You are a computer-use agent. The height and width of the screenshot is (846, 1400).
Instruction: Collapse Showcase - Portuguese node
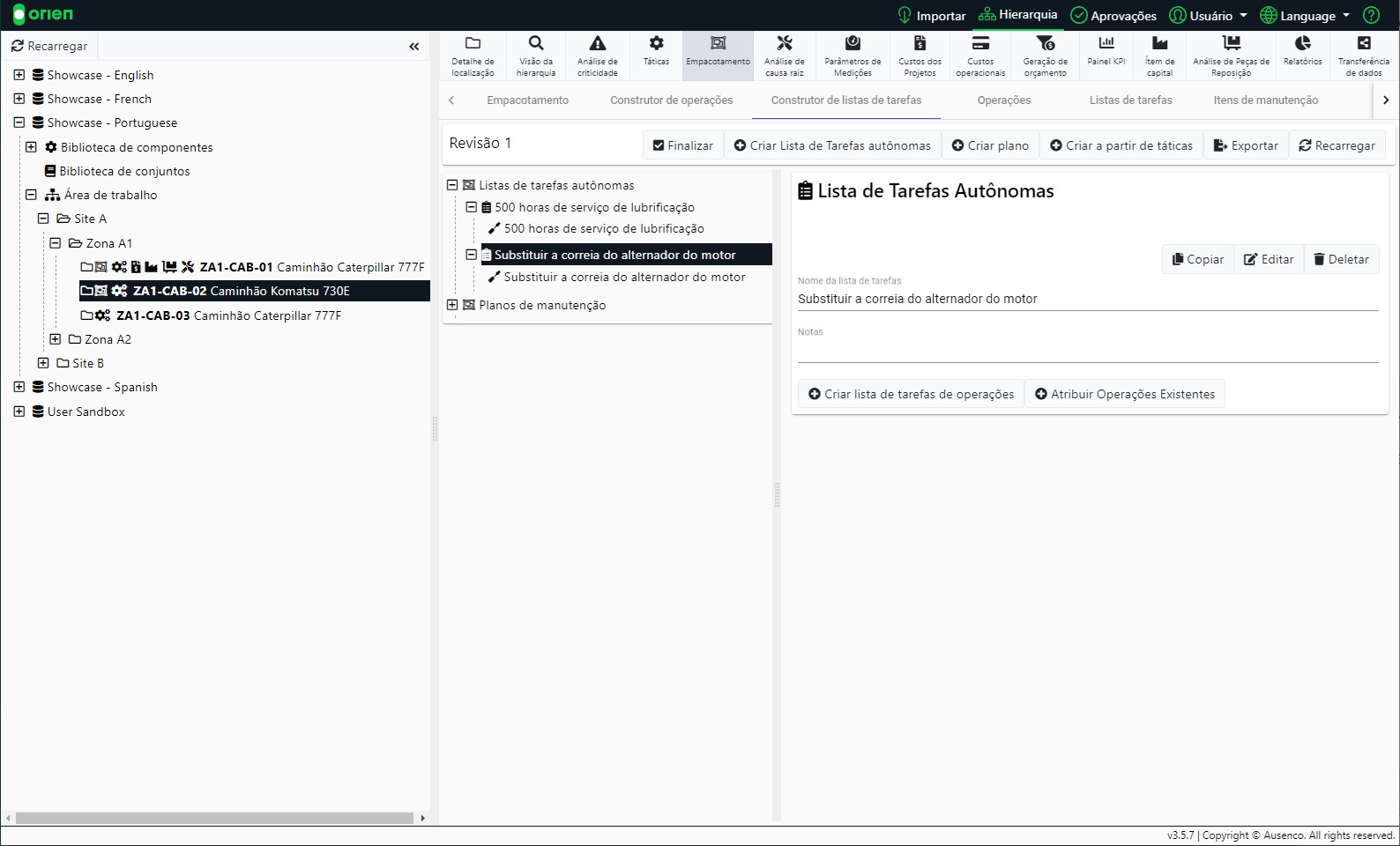pyautogui.click(x=19, y=122)
